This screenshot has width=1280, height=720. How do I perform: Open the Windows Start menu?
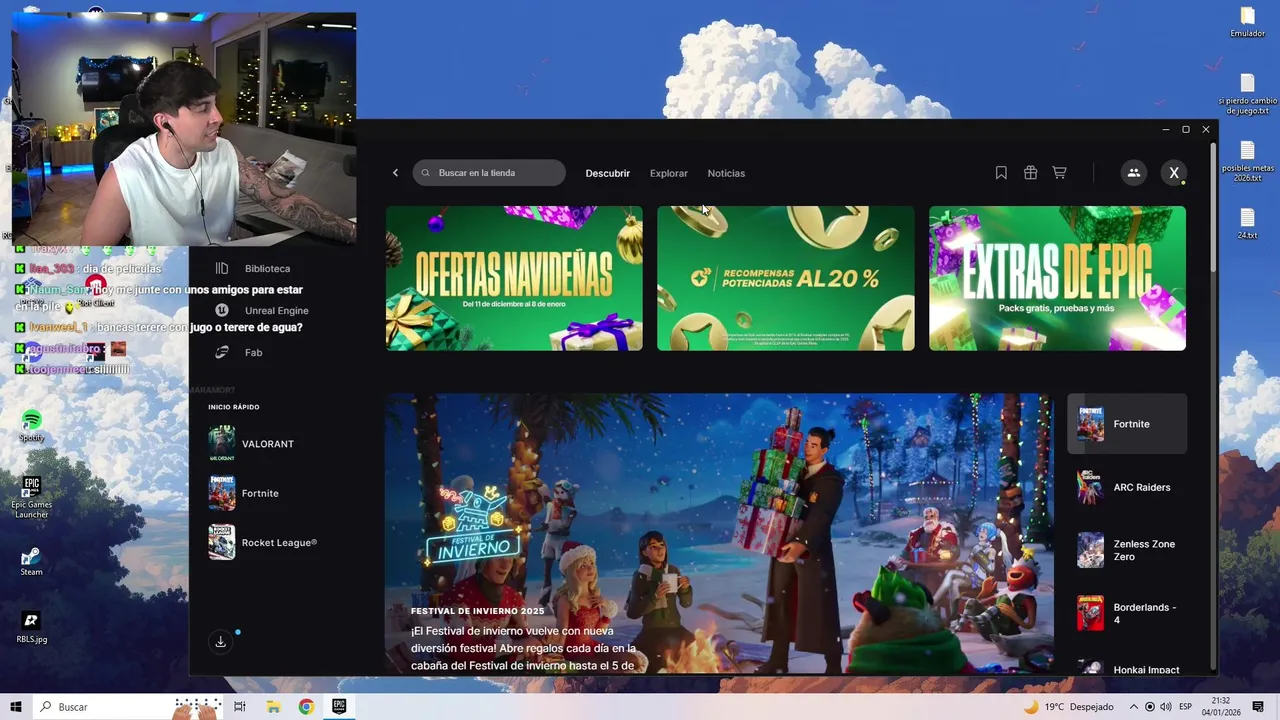pos(16,707)
